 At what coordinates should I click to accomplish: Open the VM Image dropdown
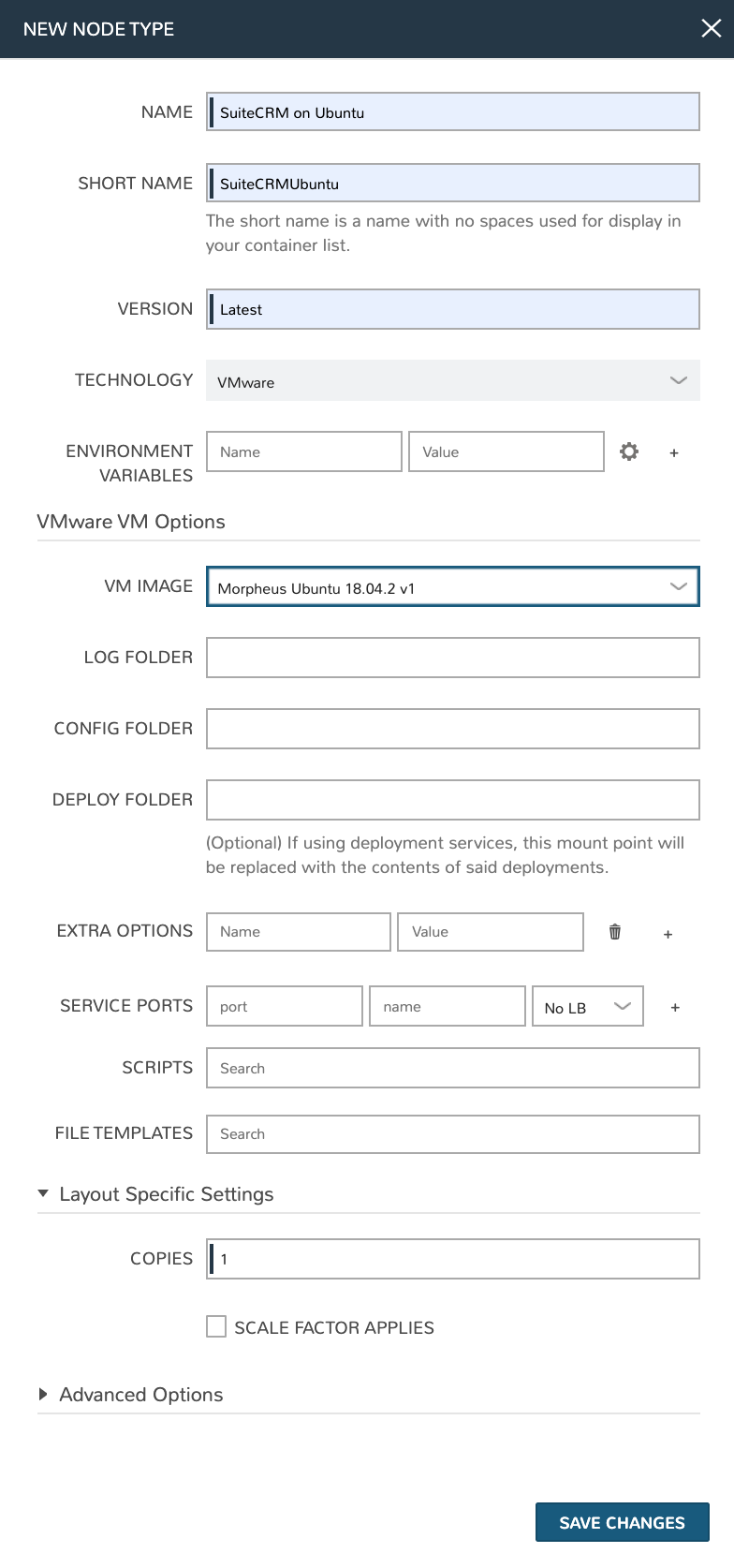(452, 587)
